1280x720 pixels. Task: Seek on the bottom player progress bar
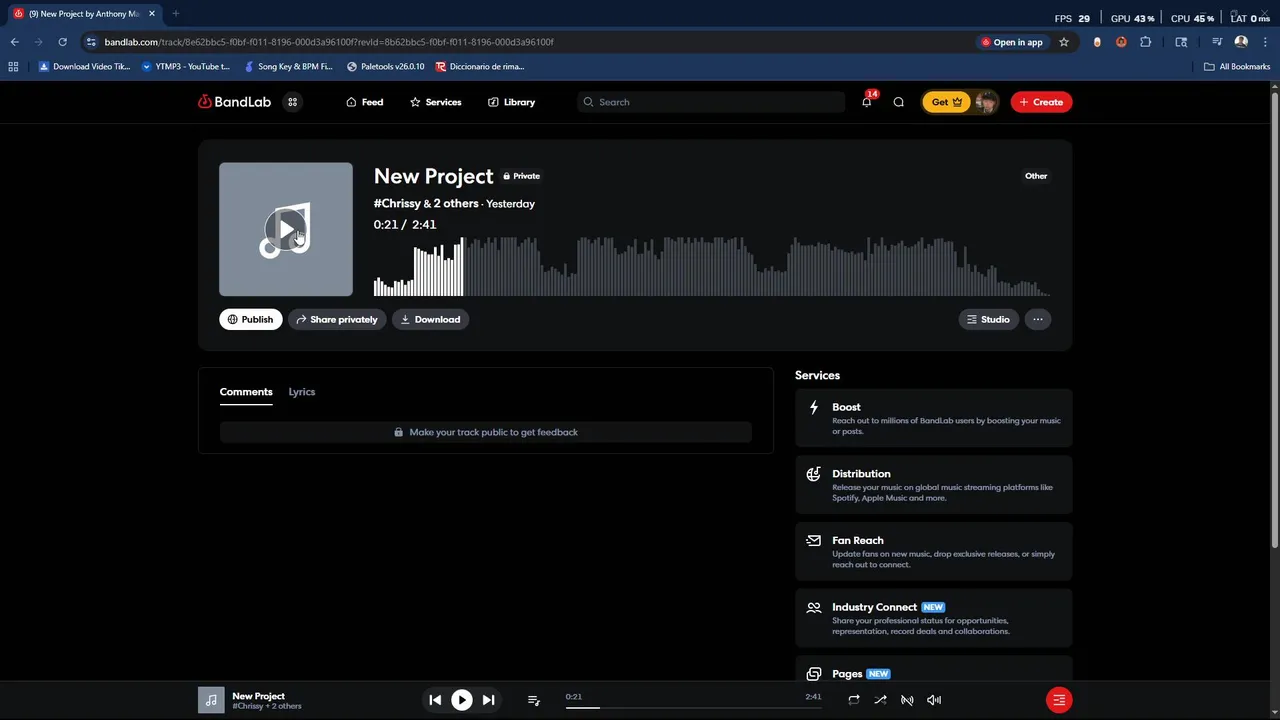[x=693, y=707]
